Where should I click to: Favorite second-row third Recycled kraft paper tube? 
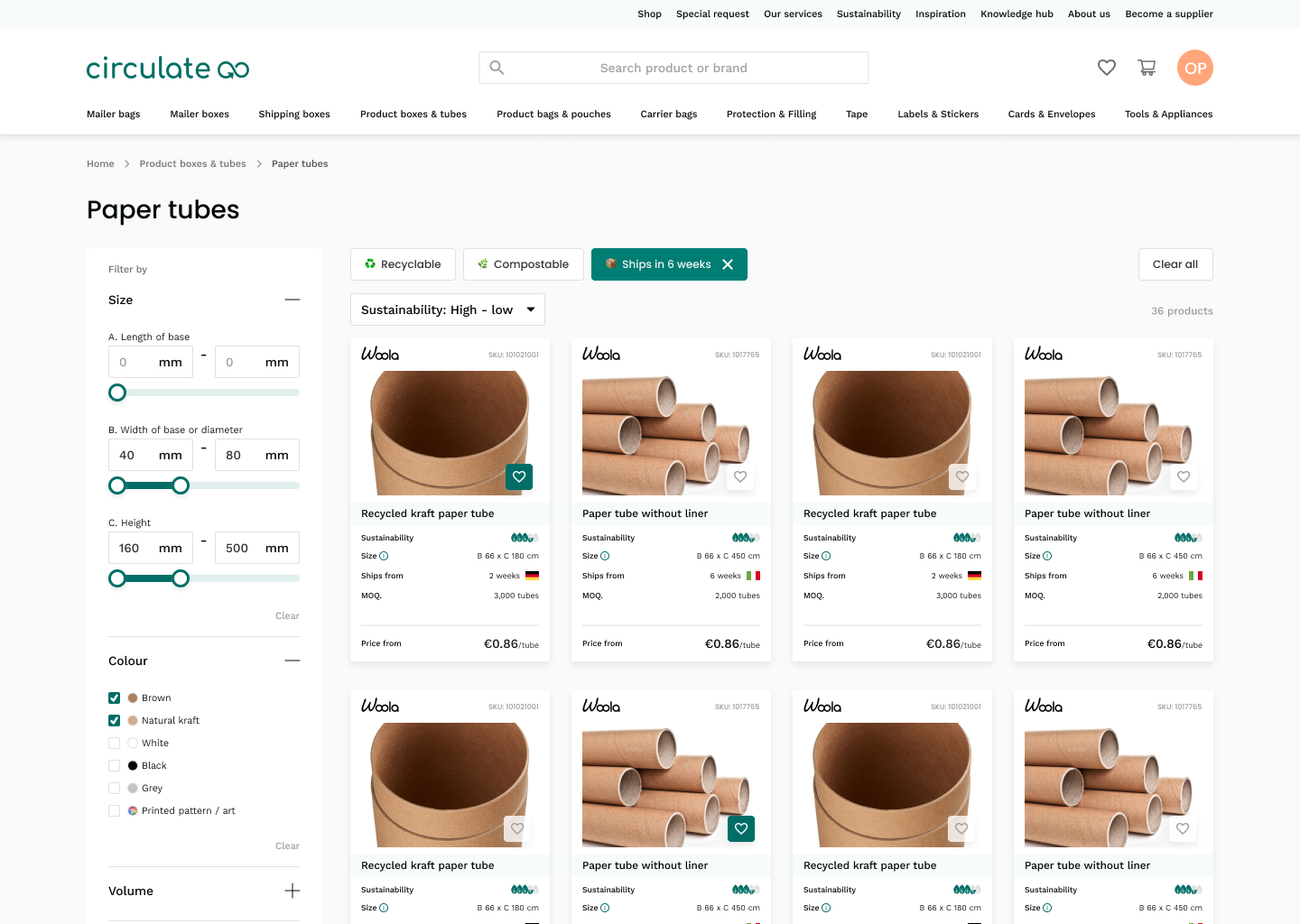point(961,828)
